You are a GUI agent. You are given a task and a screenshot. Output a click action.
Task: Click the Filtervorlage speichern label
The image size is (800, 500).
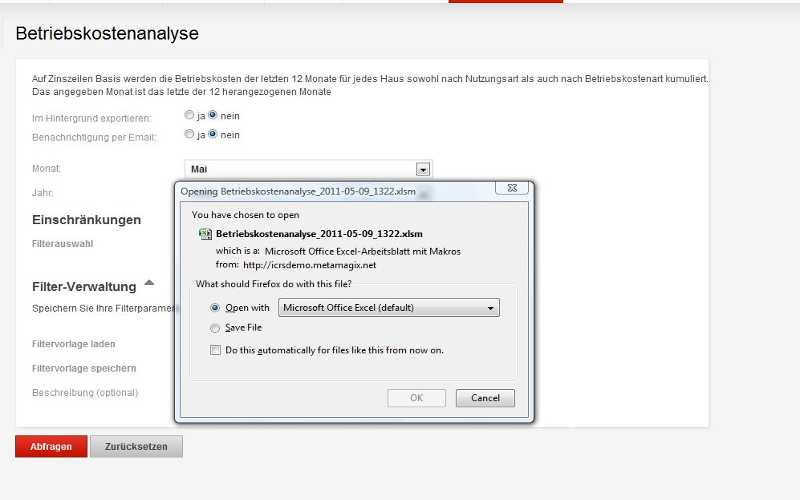coord(84,368)
